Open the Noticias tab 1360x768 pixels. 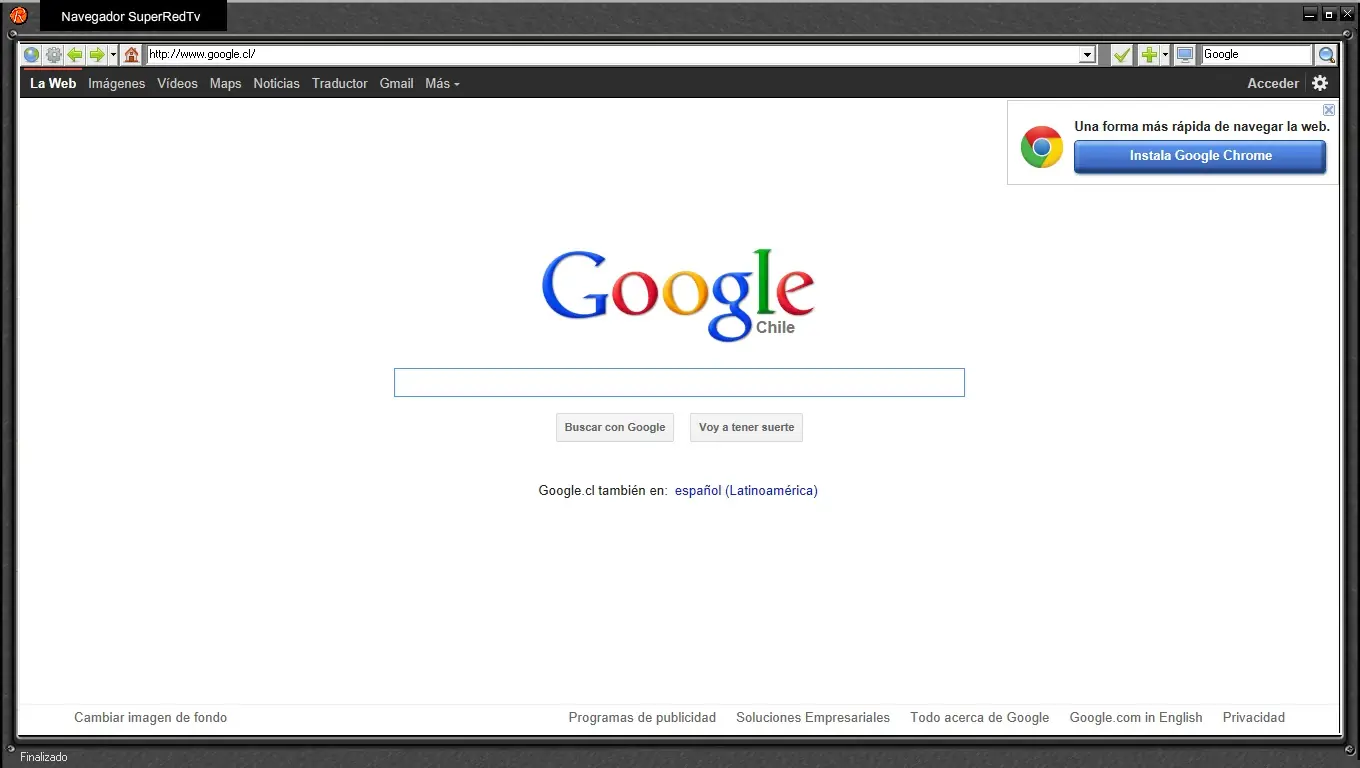click(276, 84)
